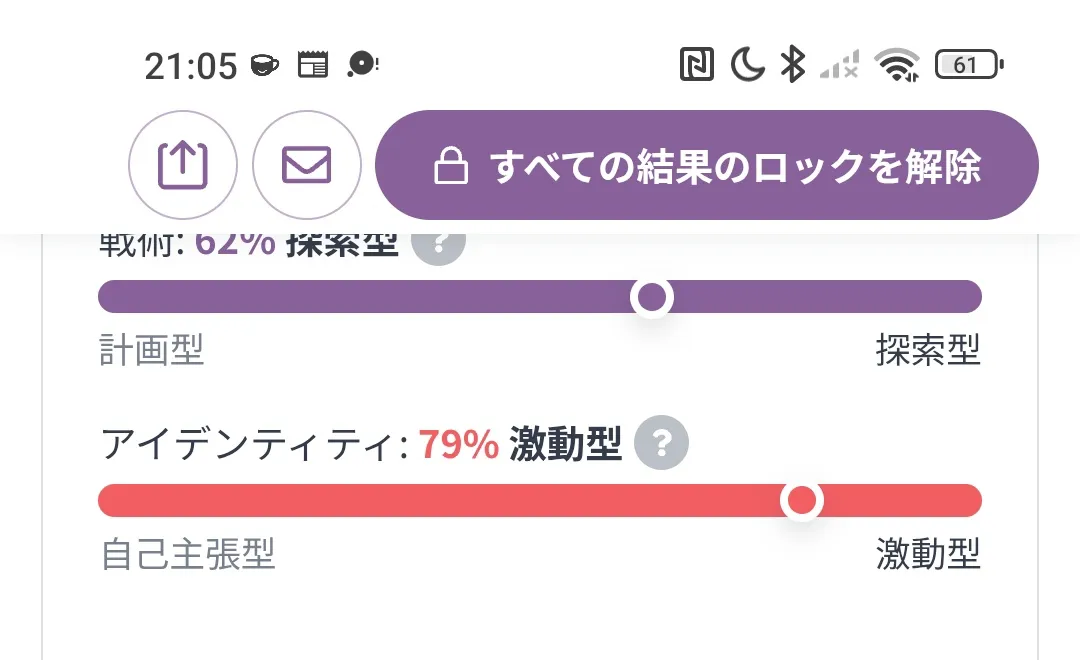
Task: Tap the 自己主張型 label
Action: [188, 553]
